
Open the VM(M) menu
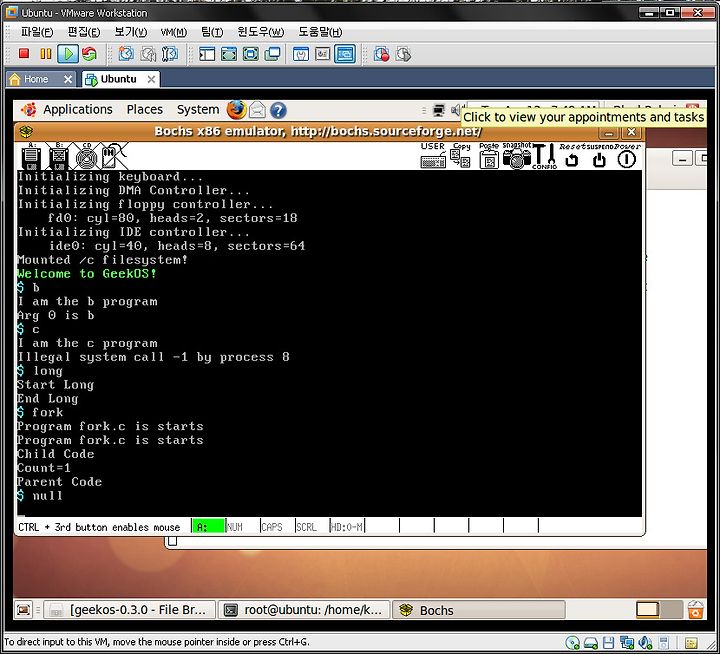pos(174,32)
